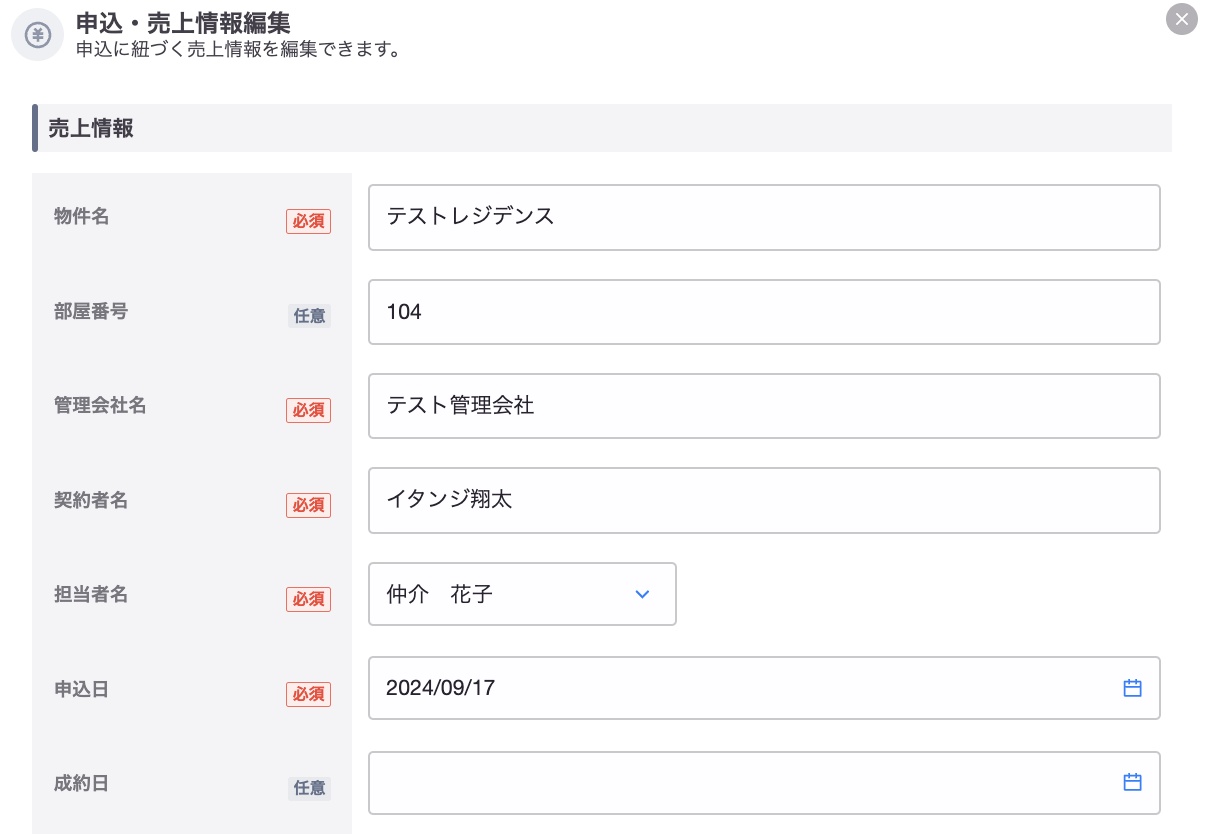Image resolution: width=1208 pixels, height=834 pixels.
Task: Click the 担当者名 label
Action: click(91, 594)
